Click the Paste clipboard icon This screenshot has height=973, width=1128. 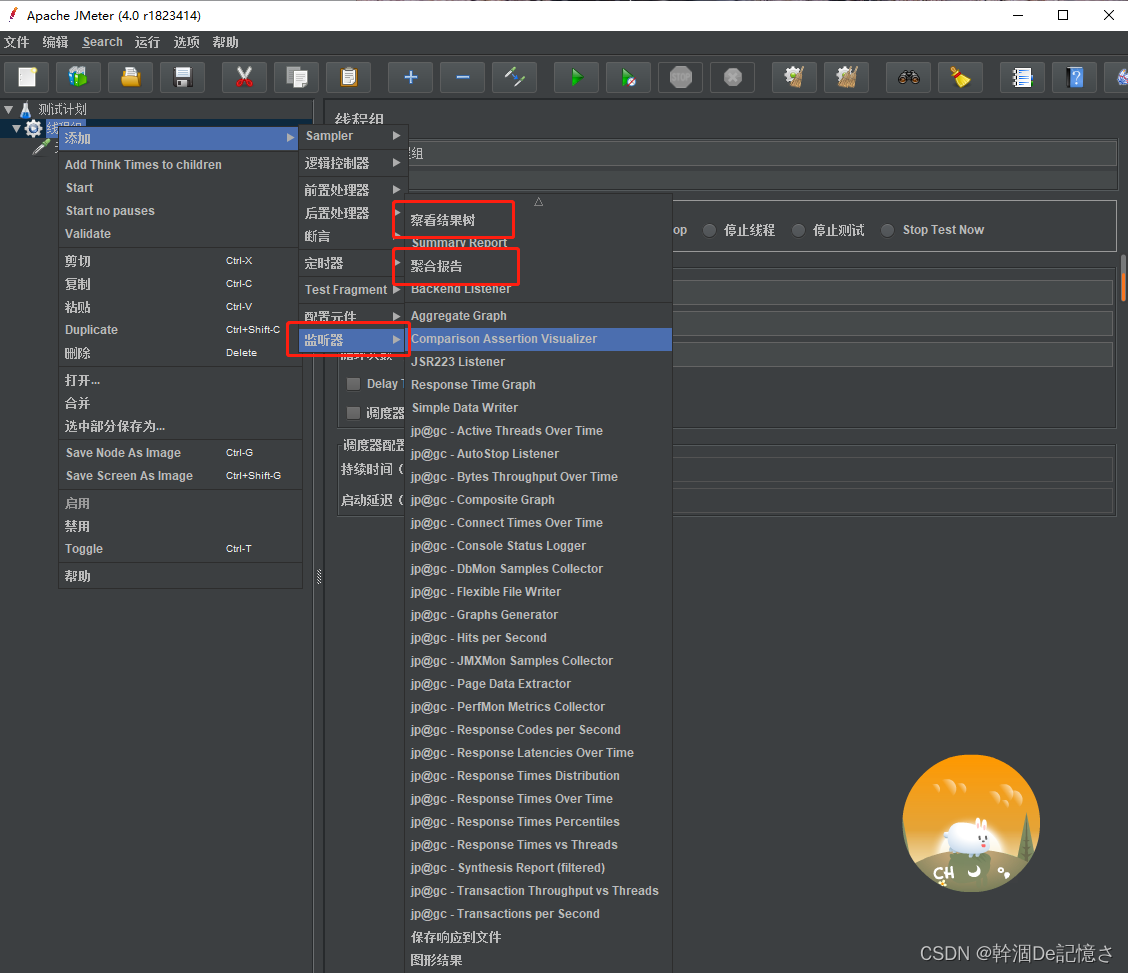click(x=348, y=77)
